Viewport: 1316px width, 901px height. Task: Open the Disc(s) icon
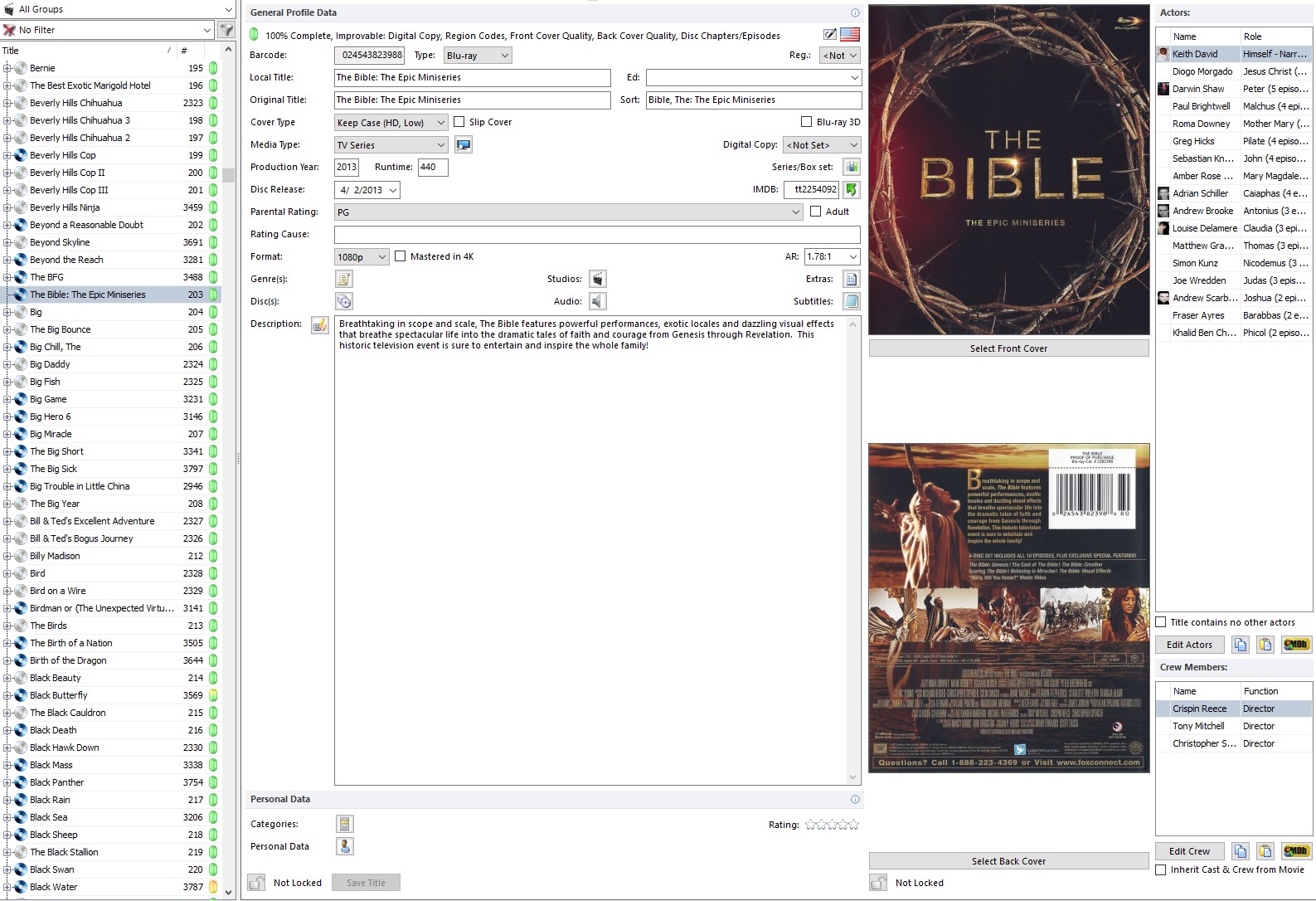[344, 301]
